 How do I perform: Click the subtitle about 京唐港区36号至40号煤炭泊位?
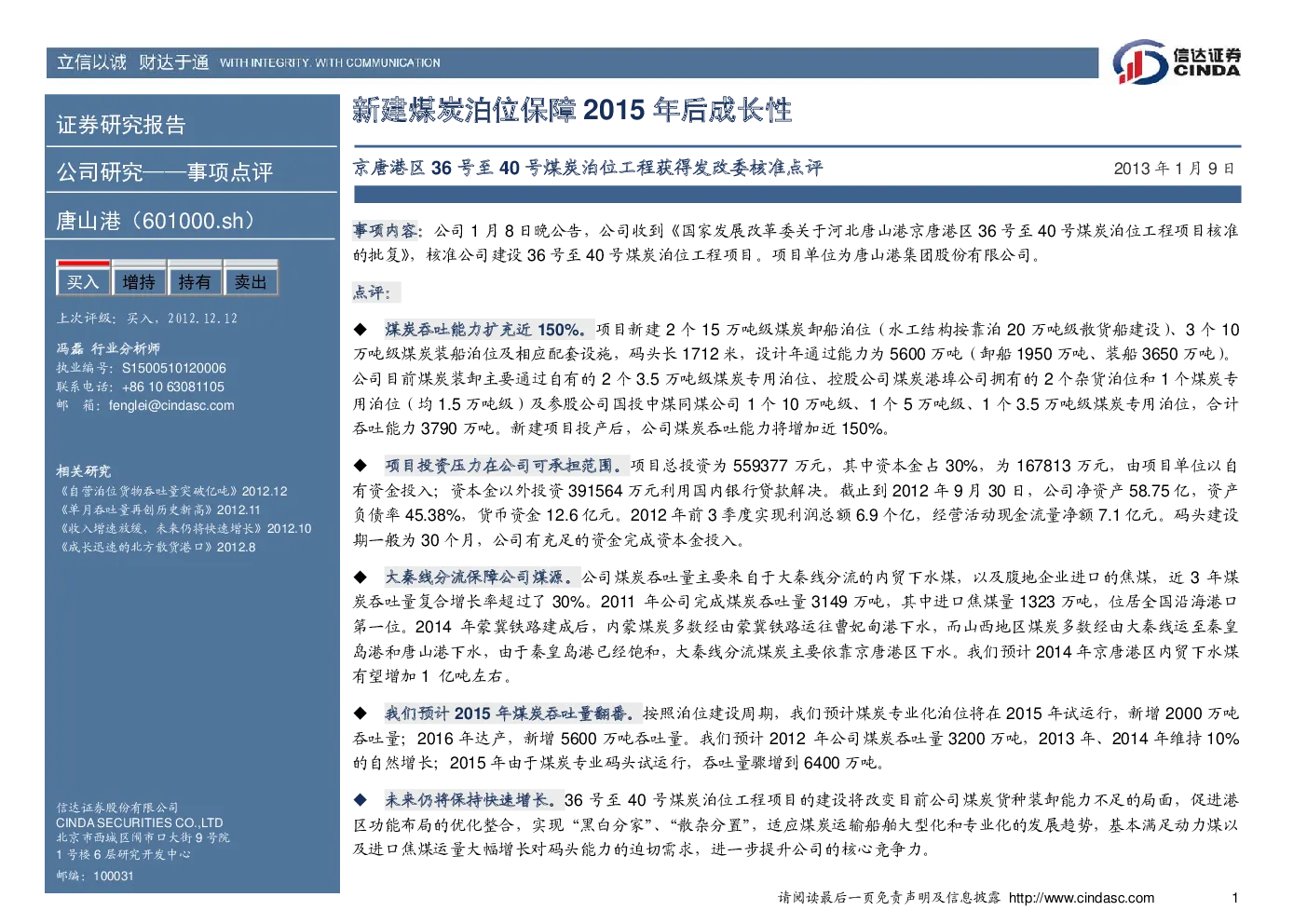click(x=587, y=168)
